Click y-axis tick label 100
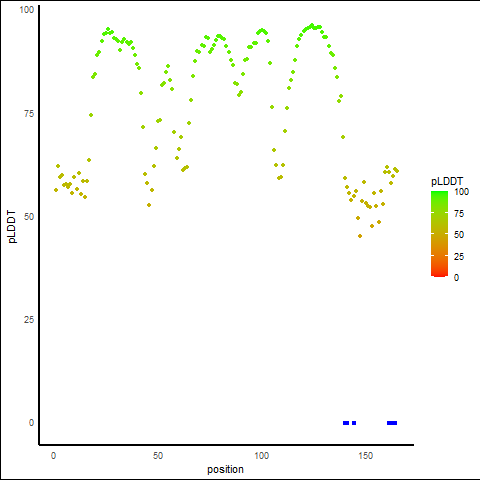Image resolution: width=480 pixels, height=480 pixels. [x=27, y=10]
